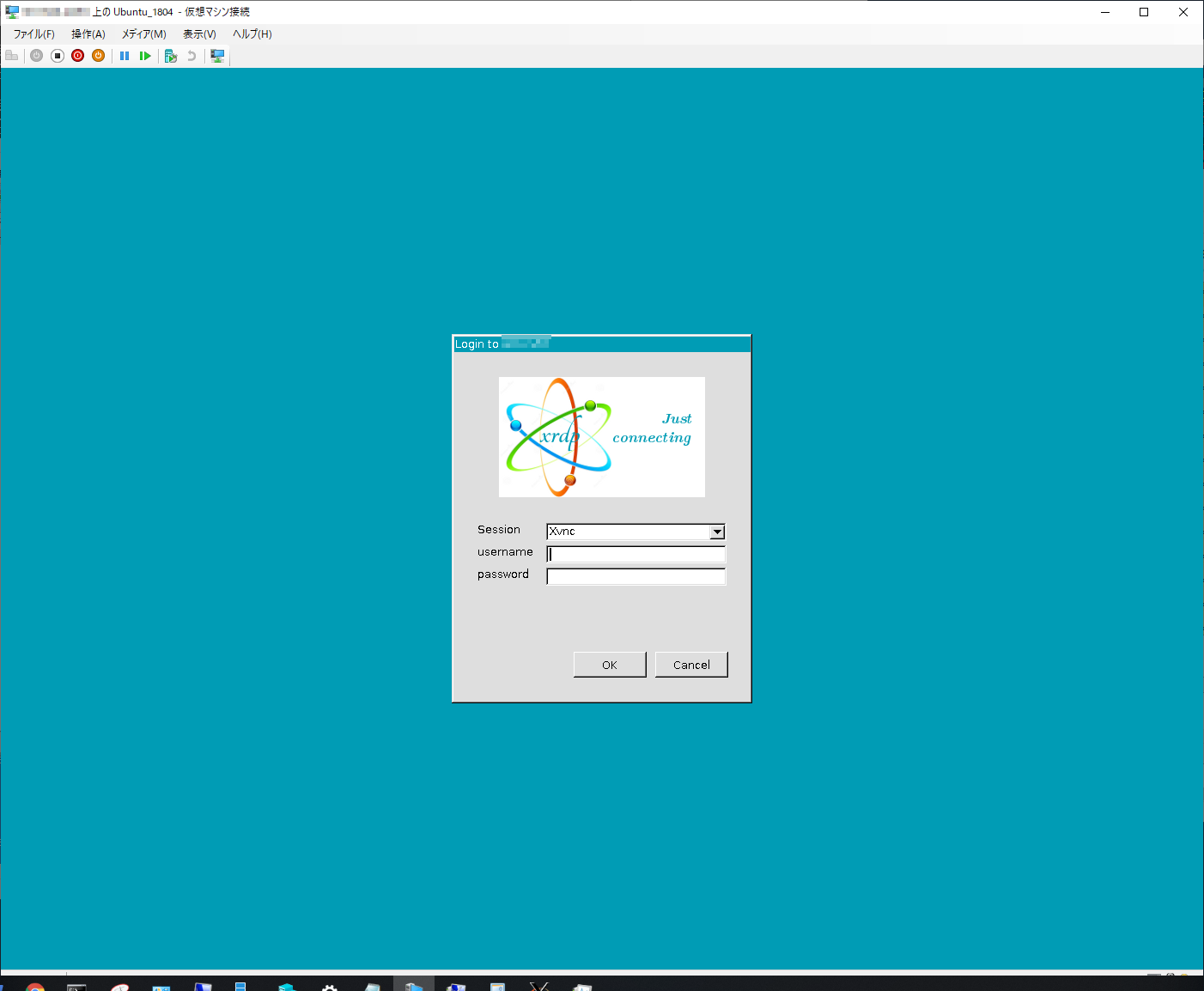Click the Chrome icon in taskbar
Image resolution: width=1204 pixels, height=991 pixels.
(35, 987)
